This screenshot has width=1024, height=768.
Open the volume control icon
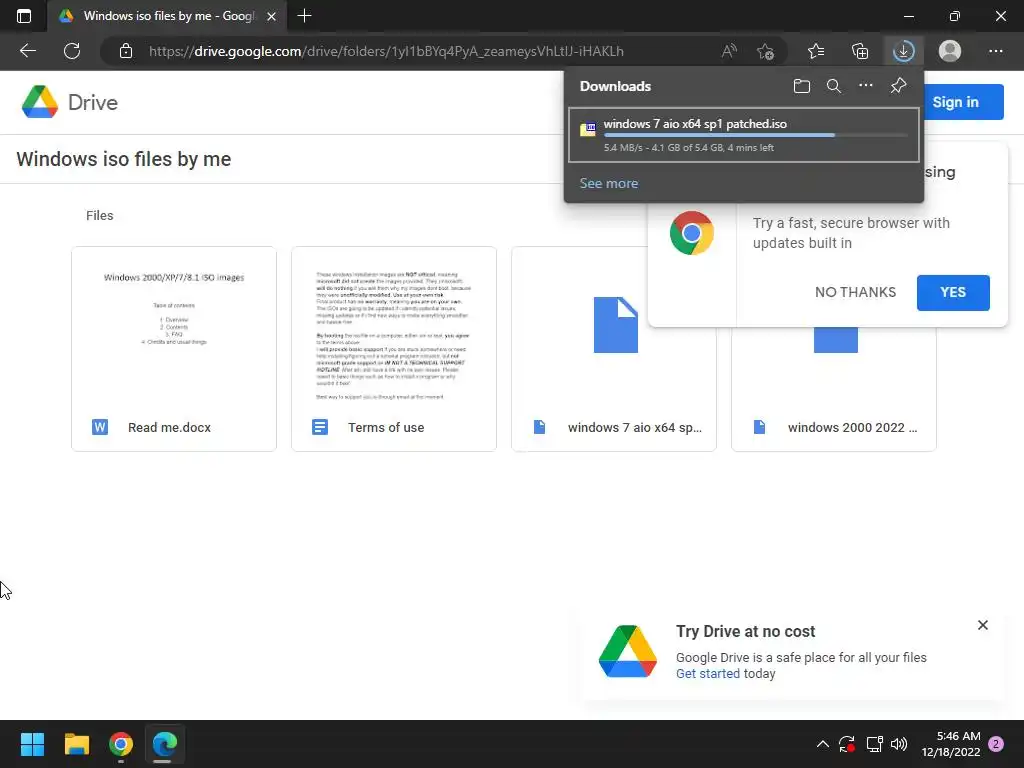coord(899,744)
